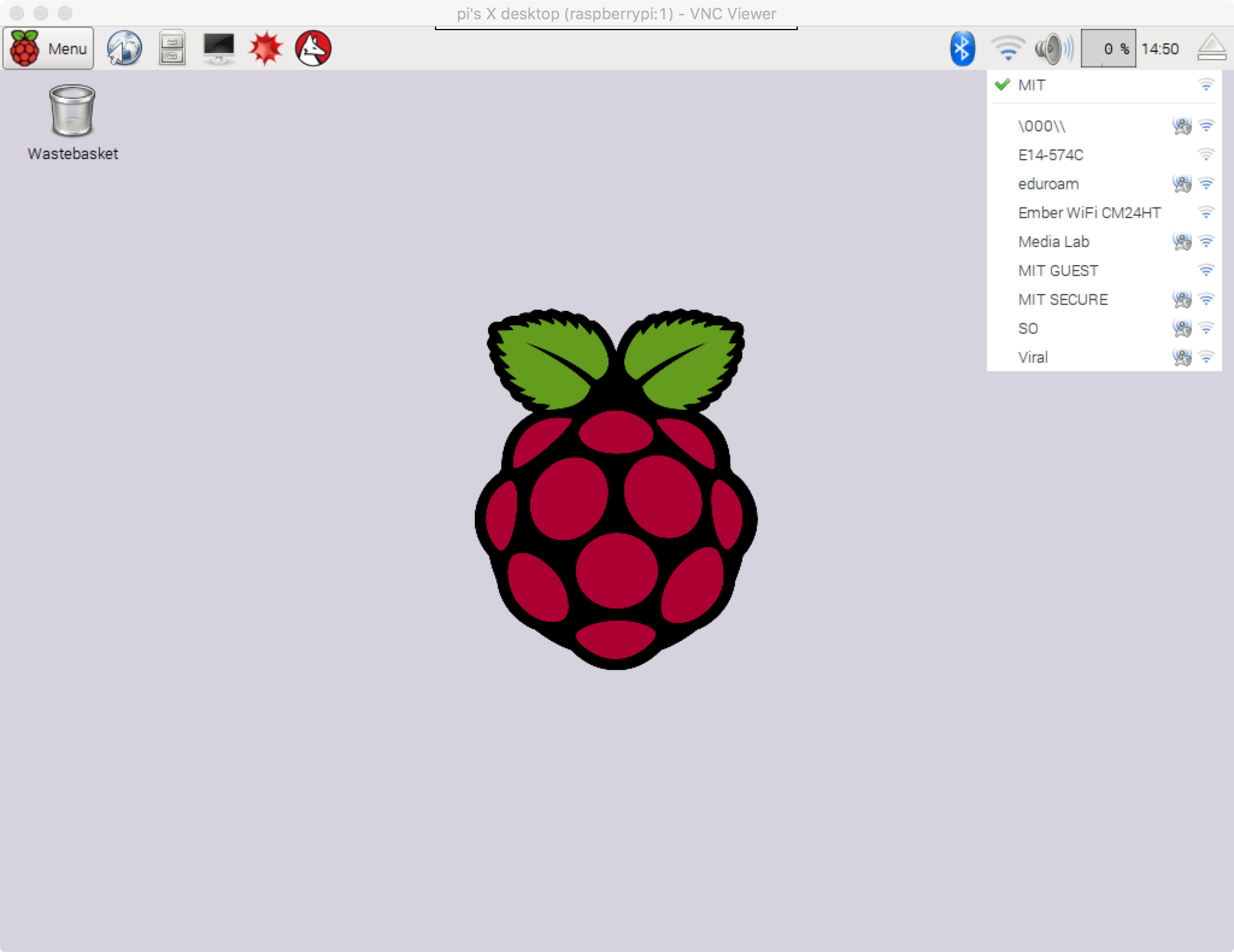The height and width of the screenshot is (952, 1234).
Task: Click the \000\\ lock security icon
Action: click(1182, 126)
